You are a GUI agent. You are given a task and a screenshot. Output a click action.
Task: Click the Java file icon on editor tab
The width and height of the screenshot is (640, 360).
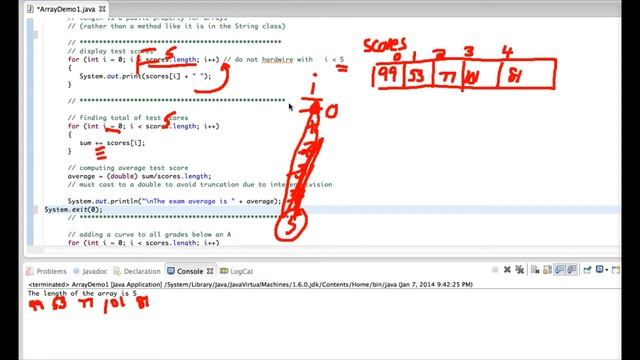[x=30, y=9]
